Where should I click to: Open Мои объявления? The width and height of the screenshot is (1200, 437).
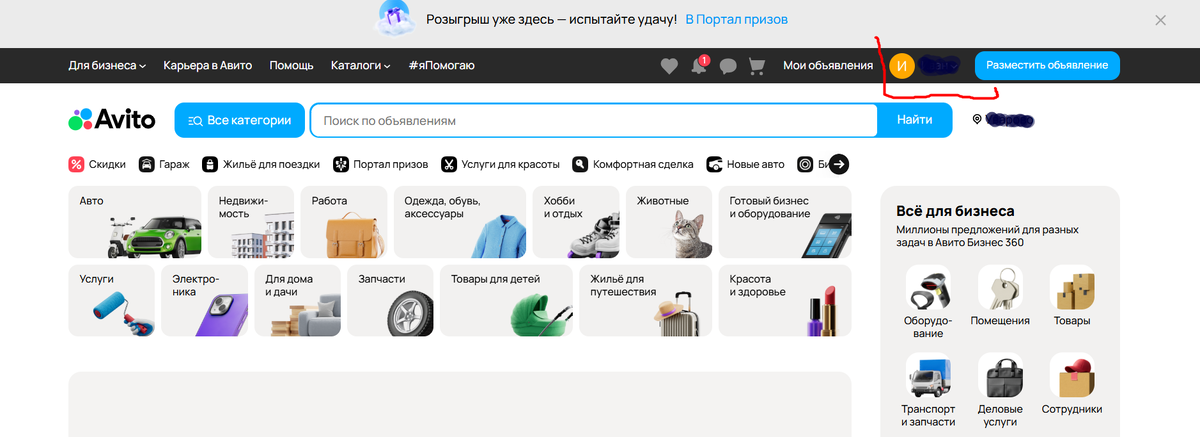click(x=828, y=66)
